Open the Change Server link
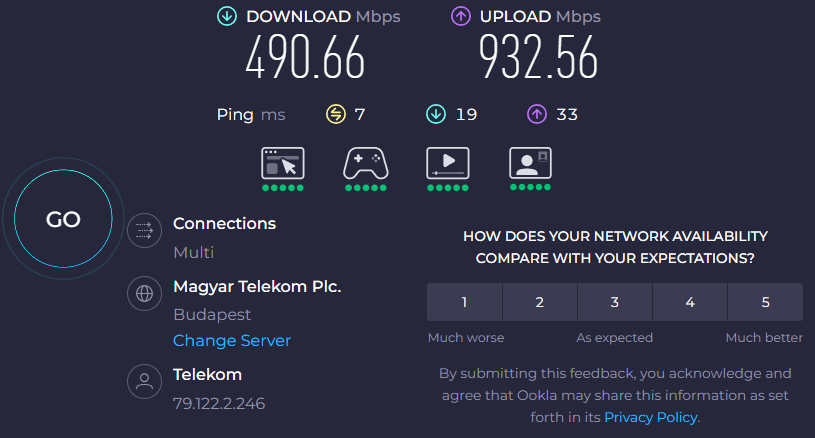 coord(232,340)
